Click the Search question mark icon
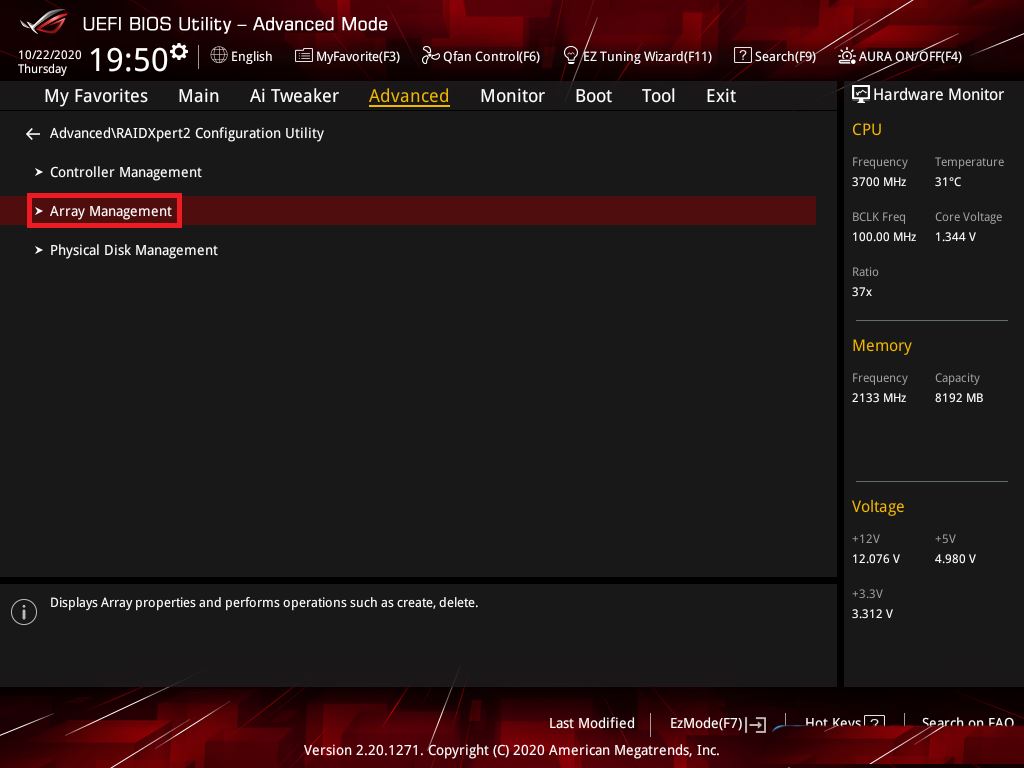 [x=742, y=56]
